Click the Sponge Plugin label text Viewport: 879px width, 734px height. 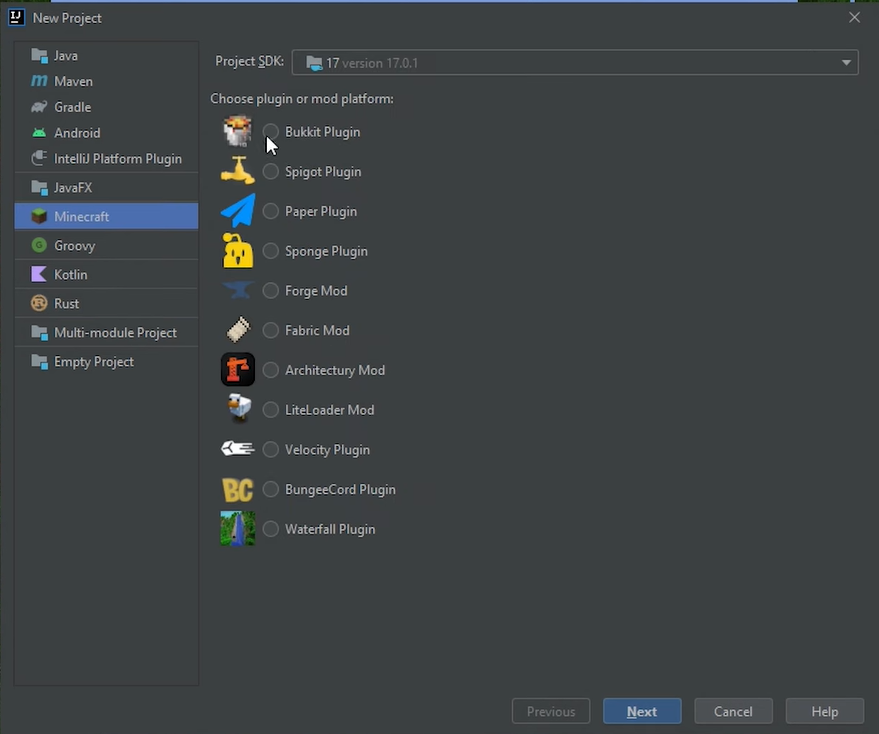[x=326, y=251]
